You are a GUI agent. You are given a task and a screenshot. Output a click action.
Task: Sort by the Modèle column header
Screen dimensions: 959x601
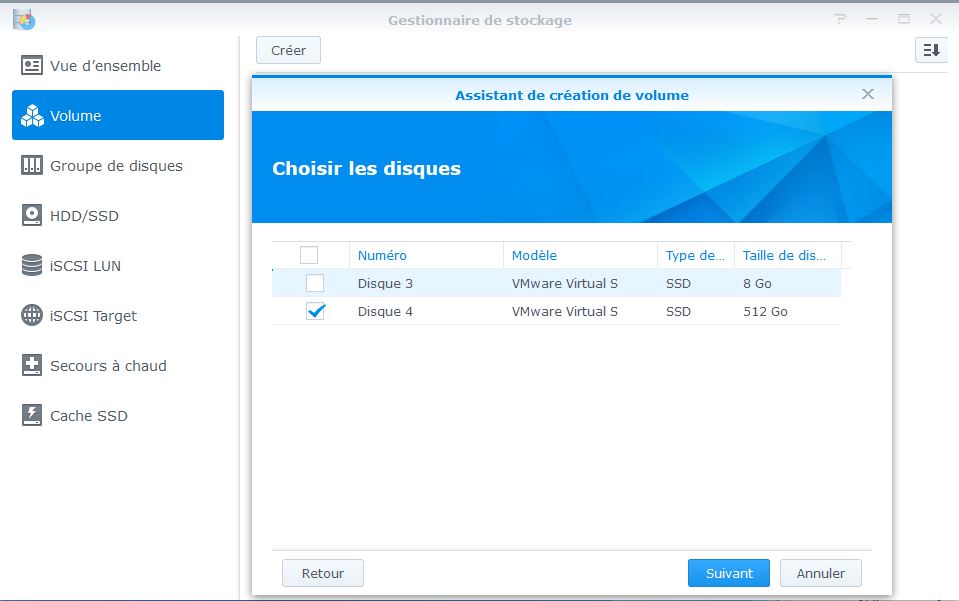(580, 255)
